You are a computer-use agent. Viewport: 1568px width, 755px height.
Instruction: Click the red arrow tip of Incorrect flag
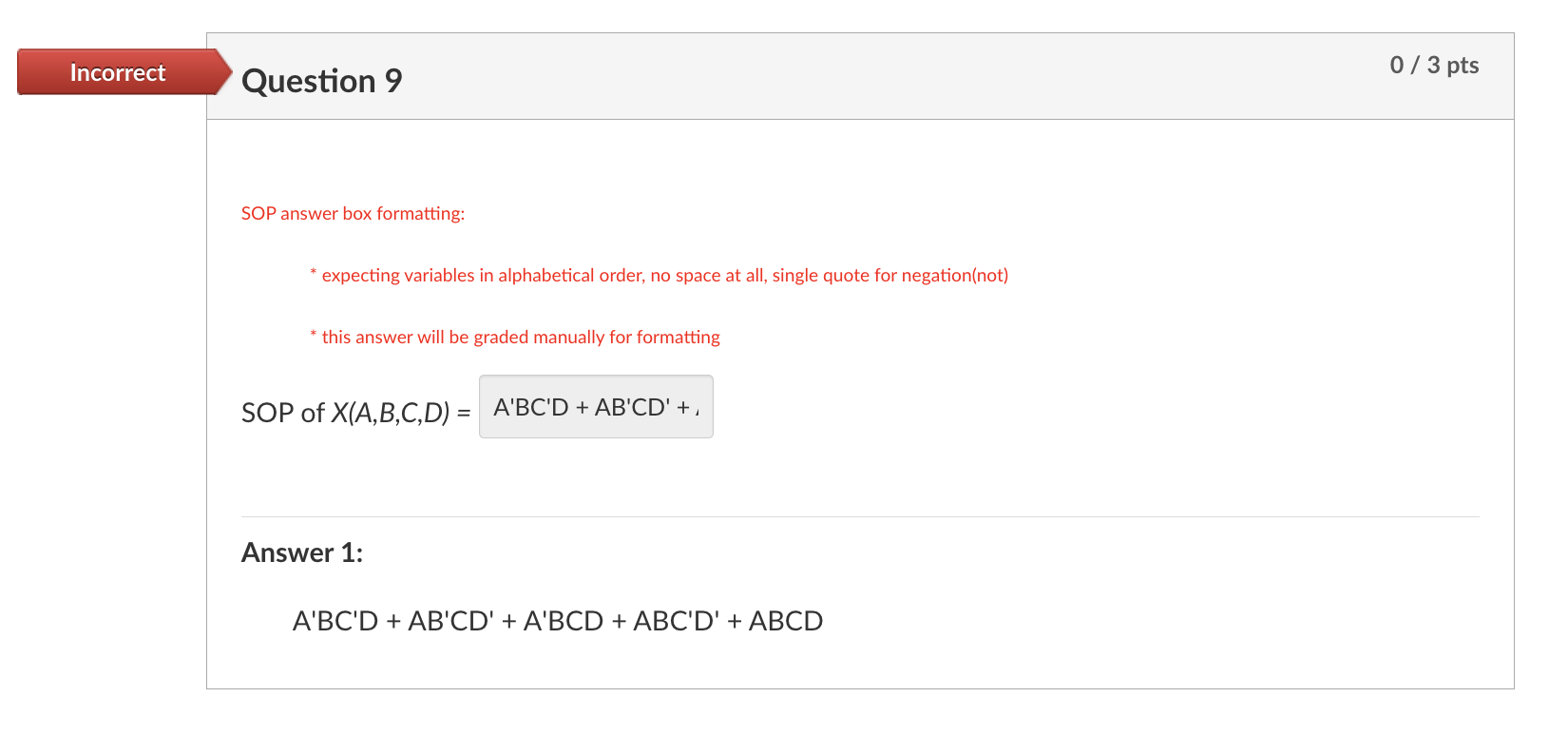coord(226,71)
